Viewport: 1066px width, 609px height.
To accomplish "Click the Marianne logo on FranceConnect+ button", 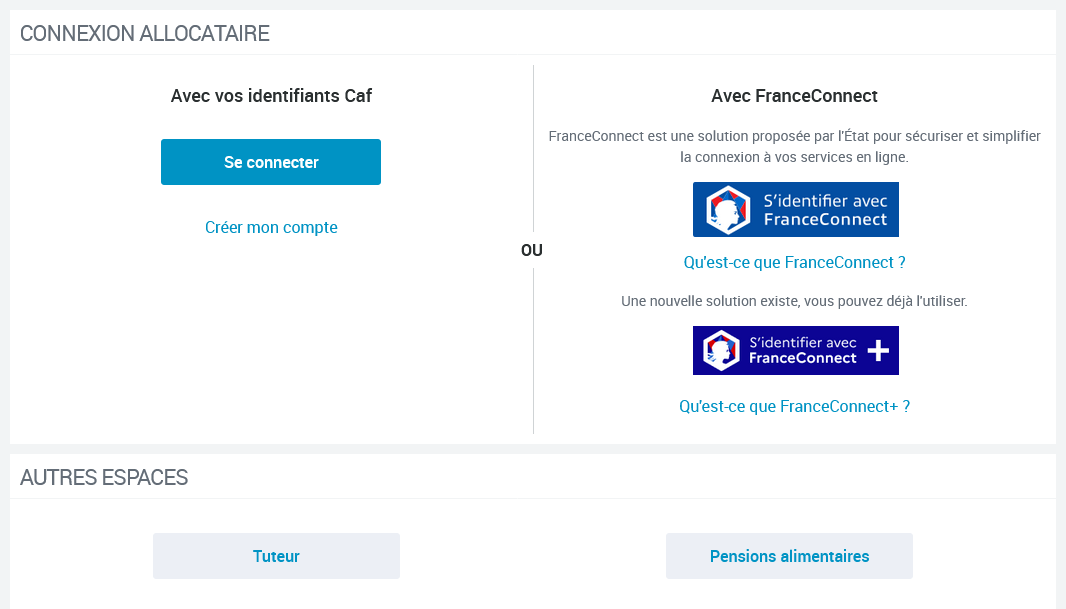I will (x=721, y=351).
